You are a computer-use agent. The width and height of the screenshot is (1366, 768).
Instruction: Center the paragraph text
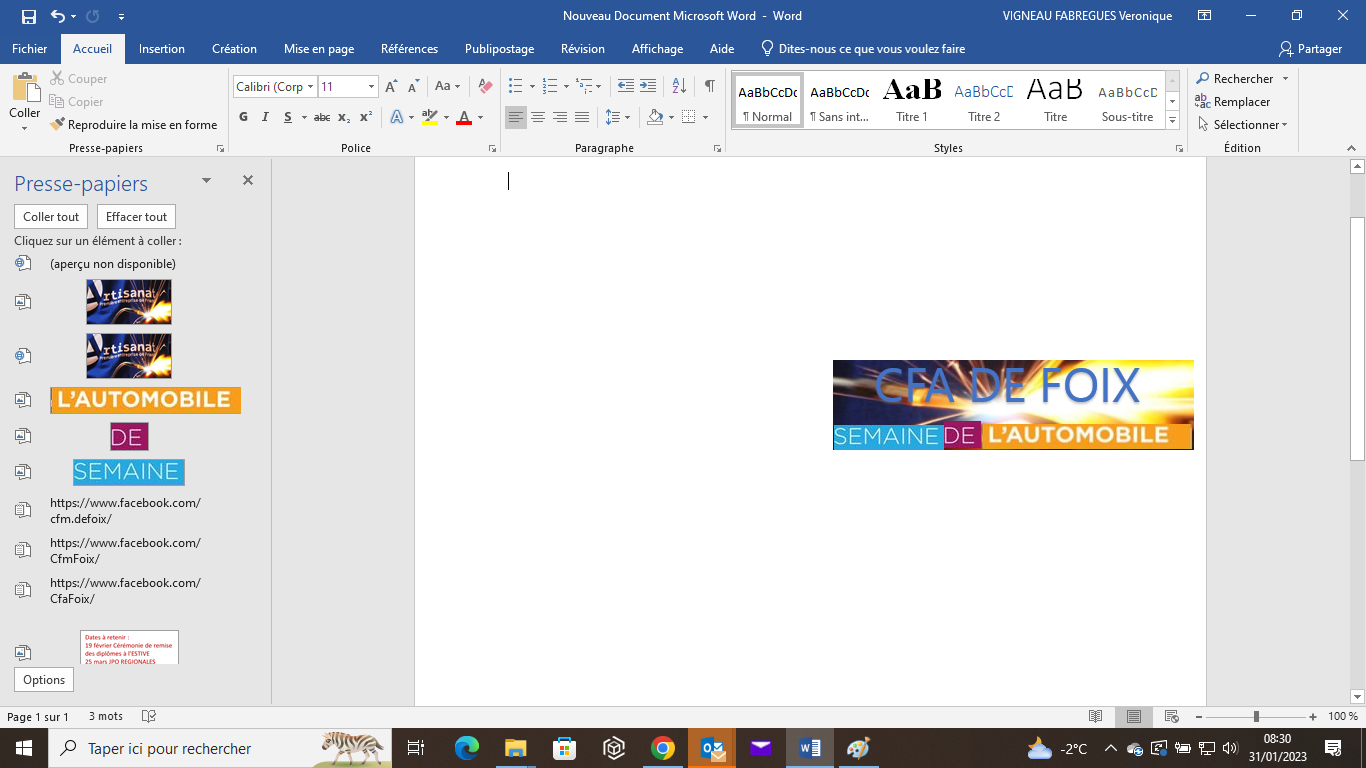[538, 117]
